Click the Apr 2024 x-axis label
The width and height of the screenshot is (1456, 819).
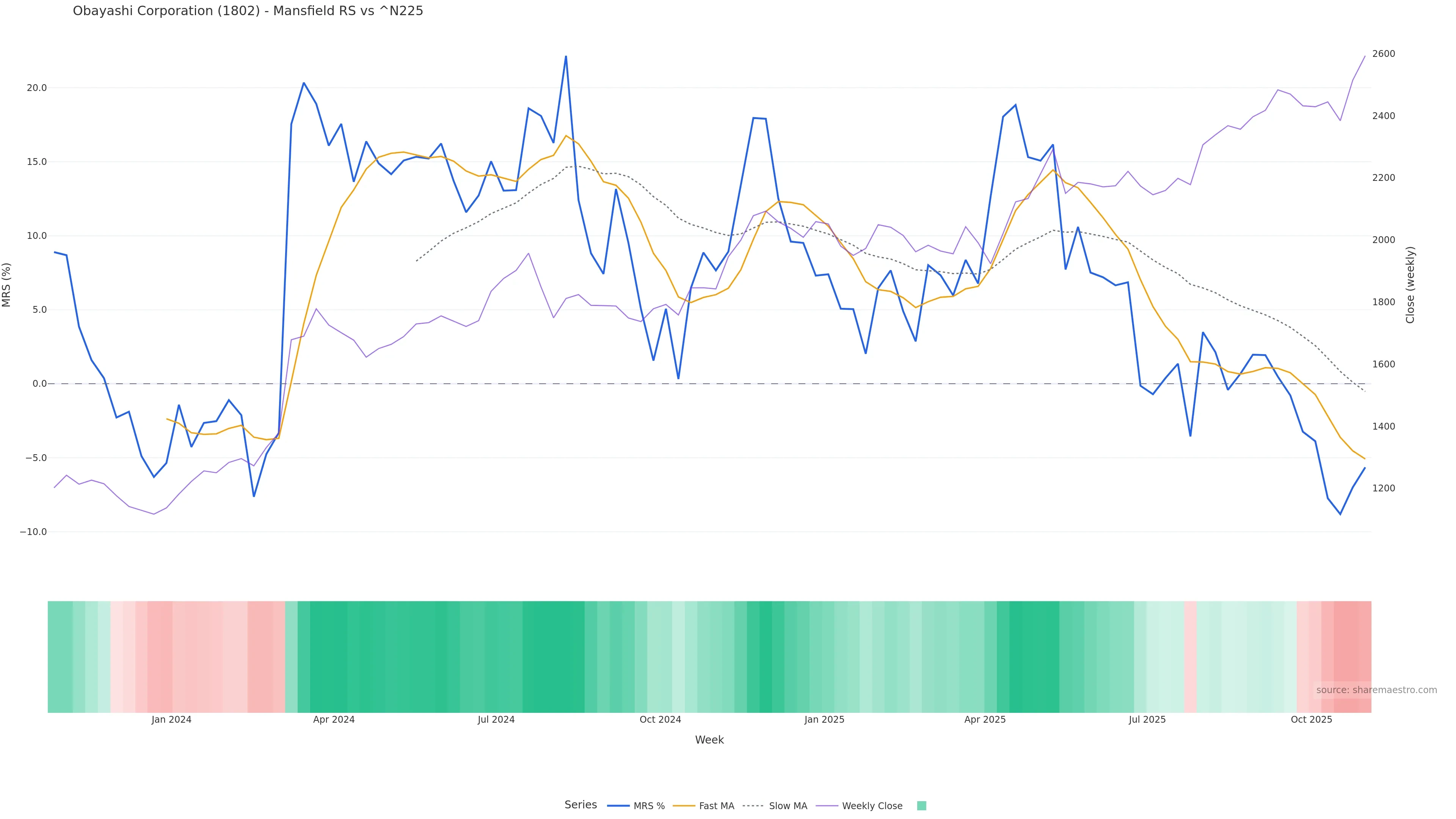pyautogui.click(x=334, y=720)
